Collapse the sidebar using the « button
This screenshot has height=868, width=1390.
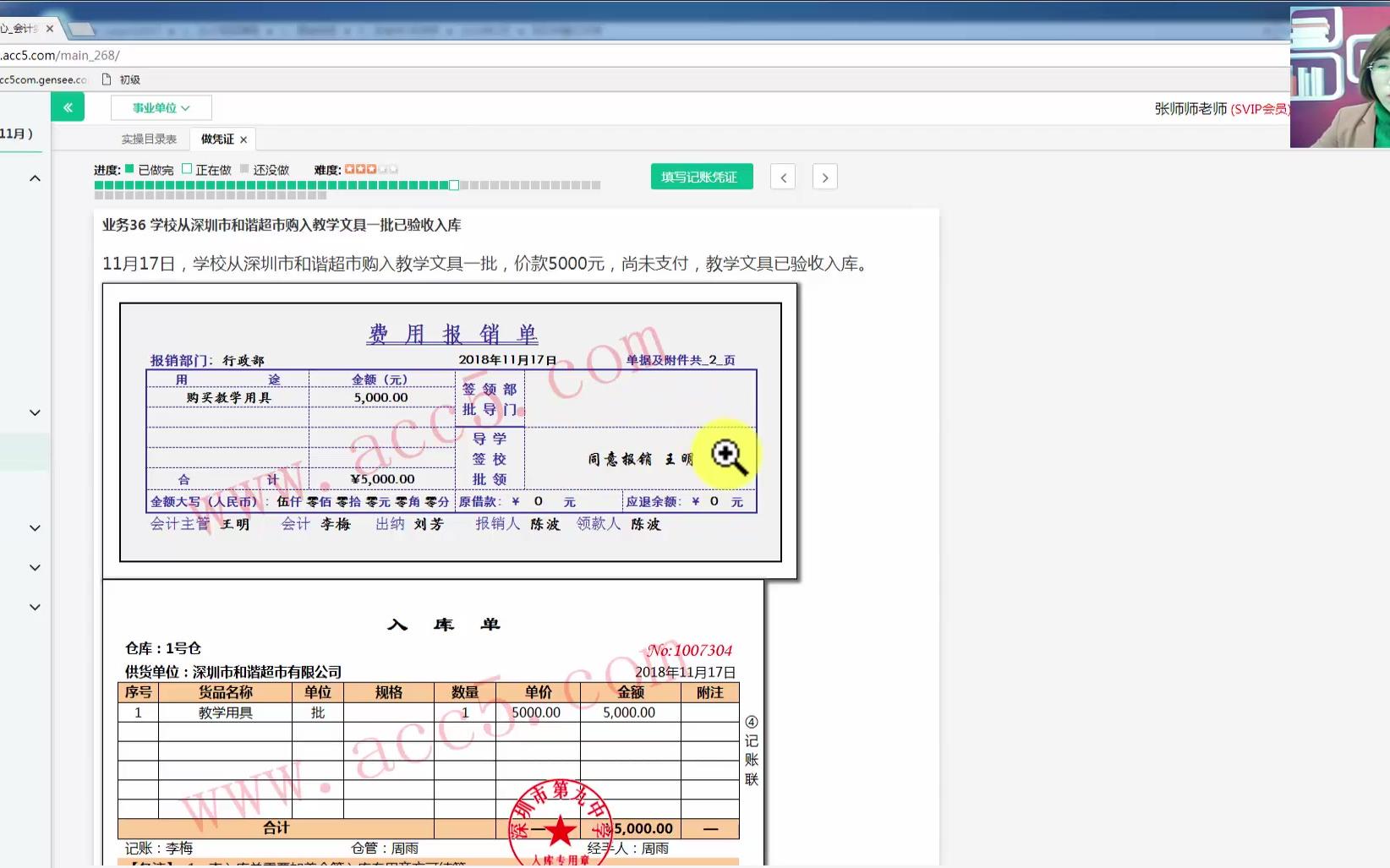68,107
